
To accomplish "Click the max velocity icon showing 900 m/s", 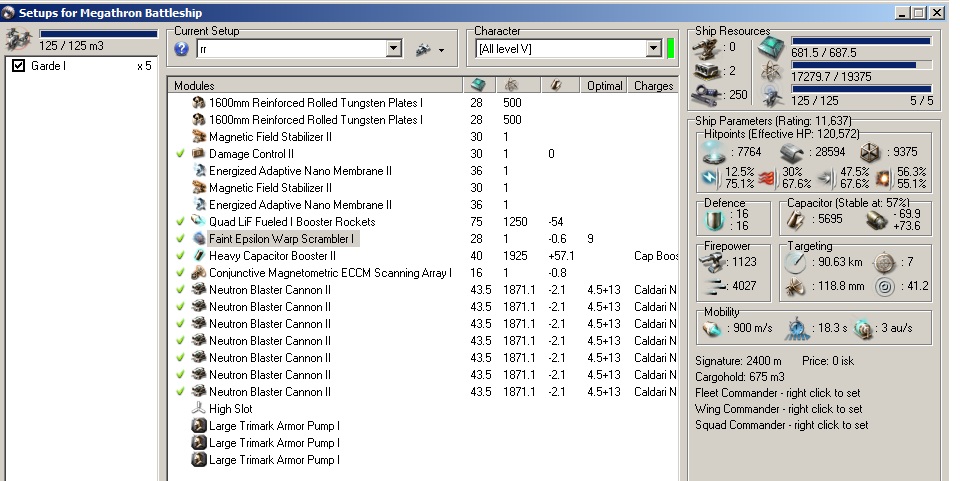I will point(711,329).
